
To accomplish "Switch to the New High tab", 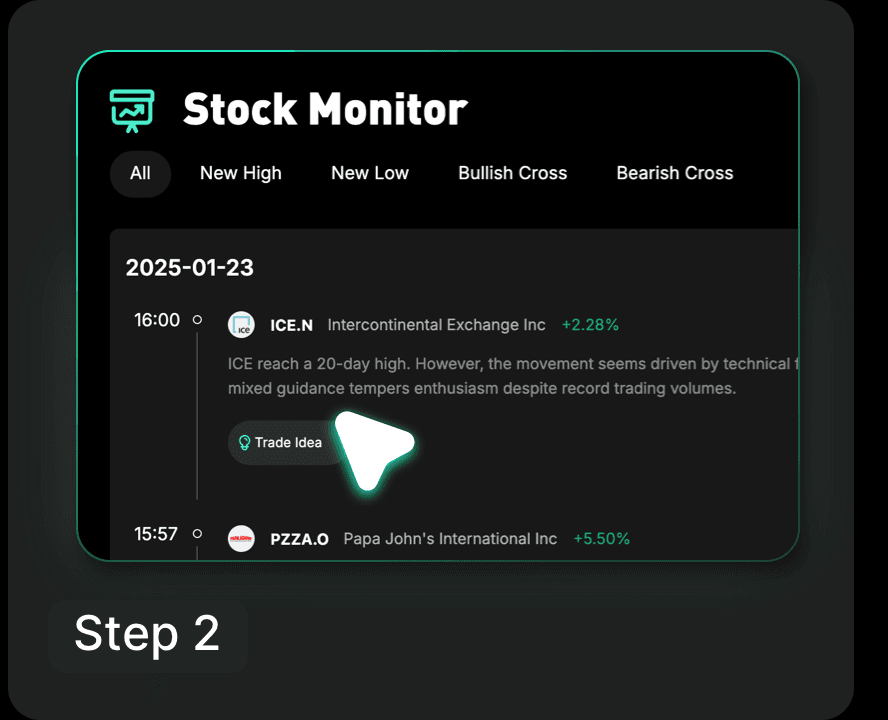I will pos(241,173).
